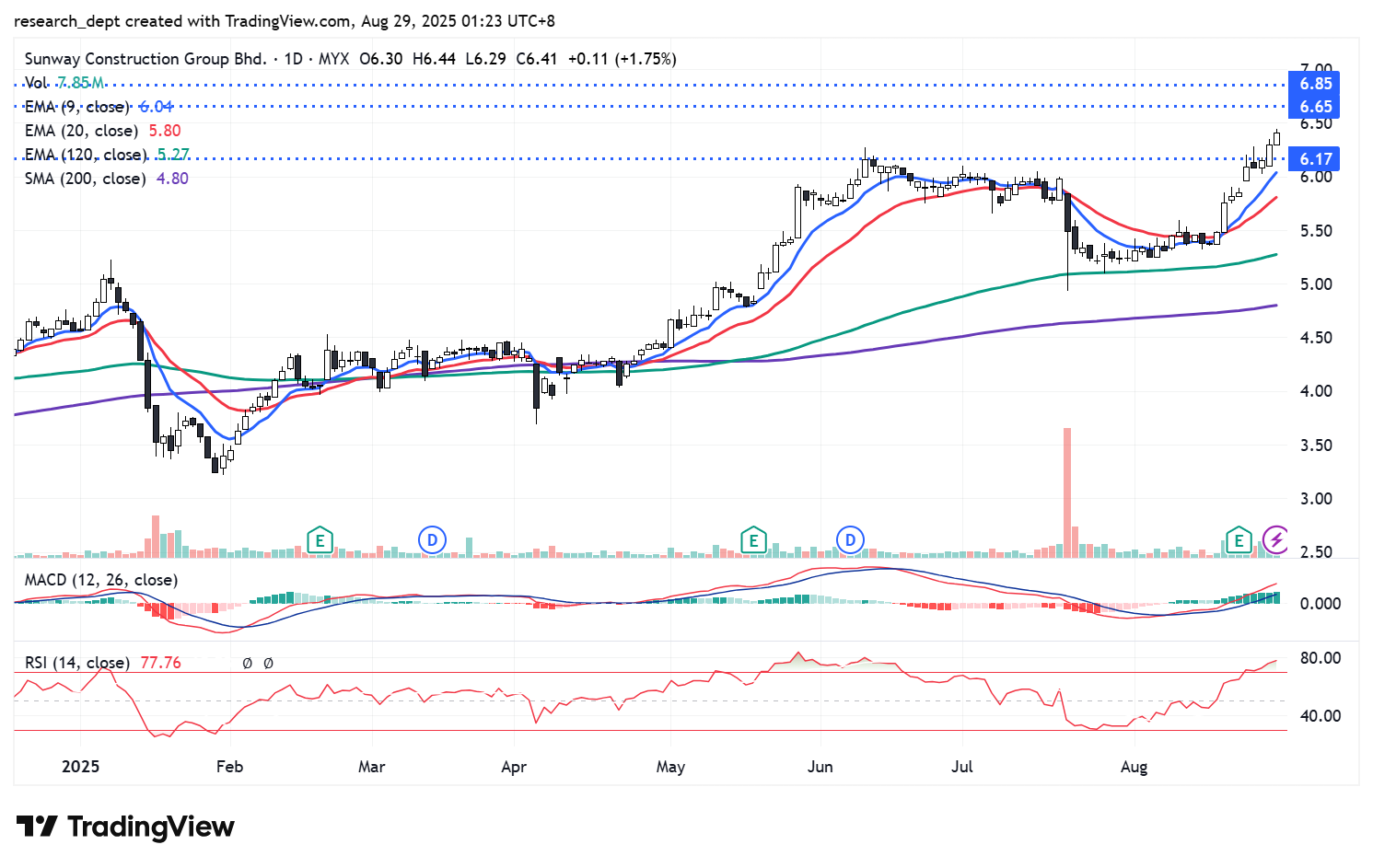
Task: Click the MYX exchange label
Action: point(333,59)
